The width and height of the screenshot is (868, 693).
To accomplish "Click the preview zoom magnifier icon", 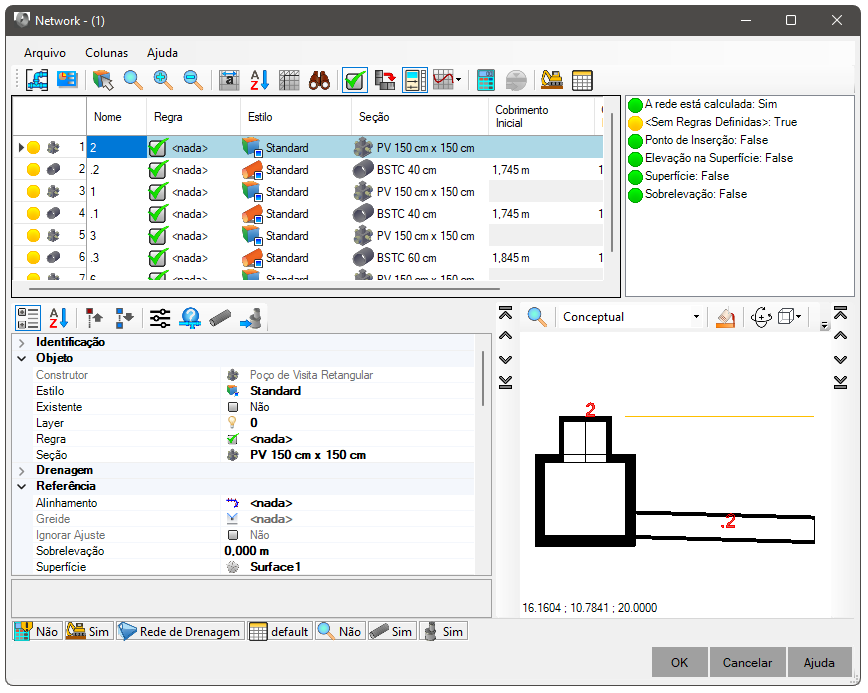I will tap(536, 317).
